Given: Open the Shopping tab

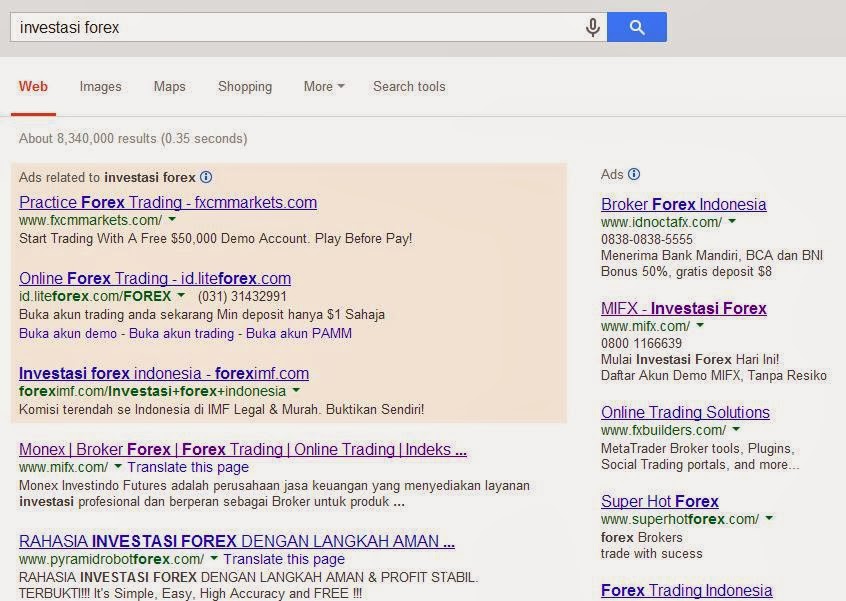Looking at the screenshot, I should pos(245,86).
